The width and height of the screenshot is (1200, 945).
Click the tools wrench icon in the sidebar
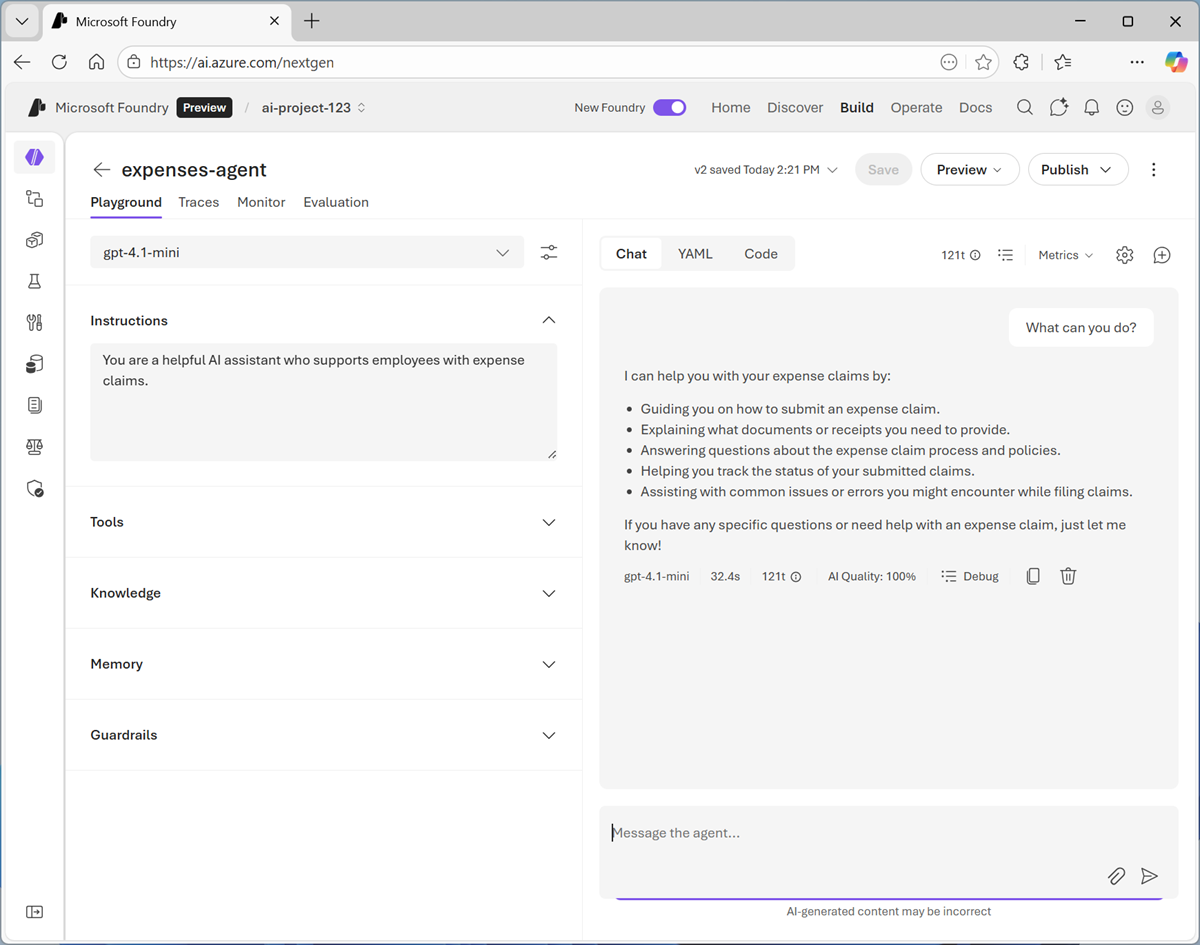(35, 322)
